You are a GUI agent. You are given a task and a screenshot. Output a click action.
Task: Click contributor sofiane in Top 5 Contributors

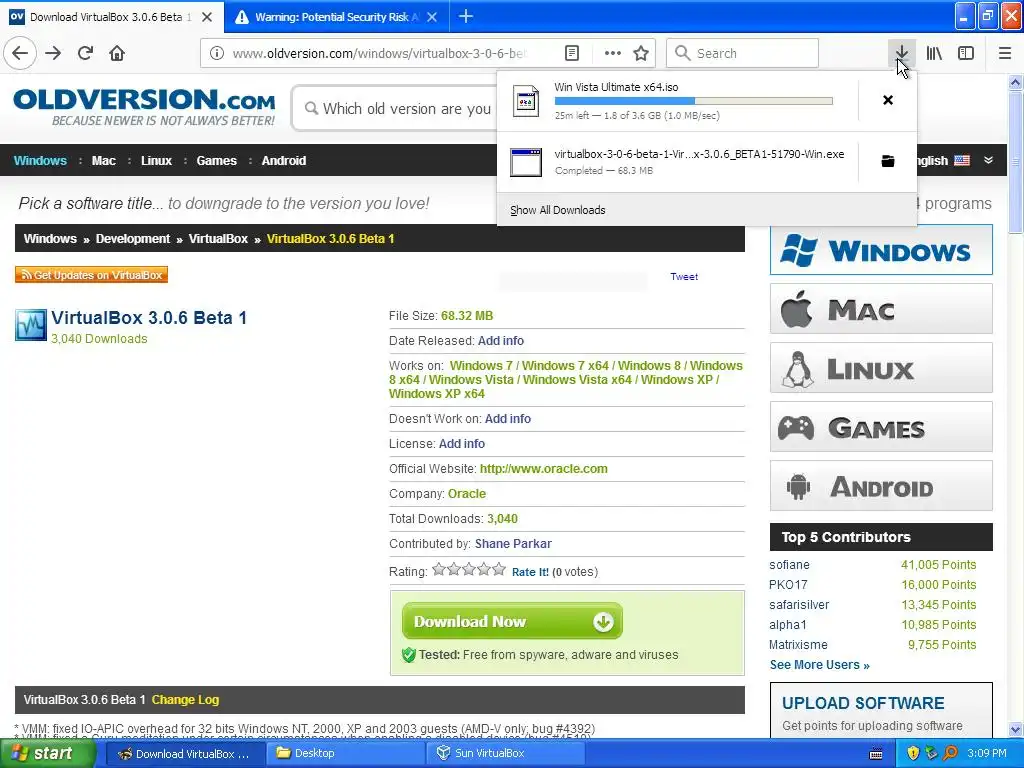point(789,564)
